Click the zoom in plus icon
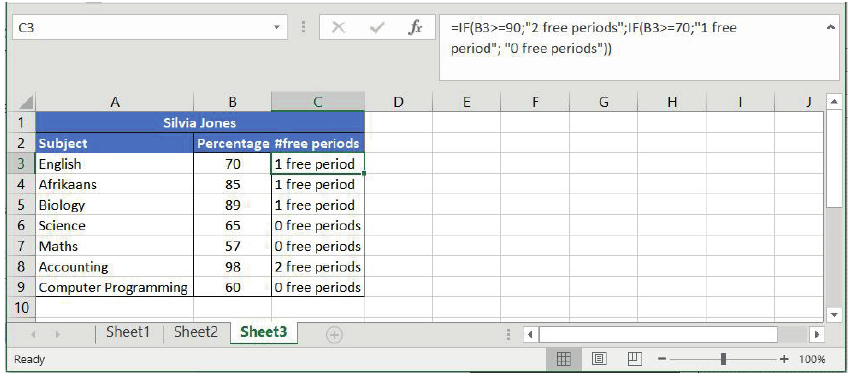 pyautogui.click(x=784, y=359)
